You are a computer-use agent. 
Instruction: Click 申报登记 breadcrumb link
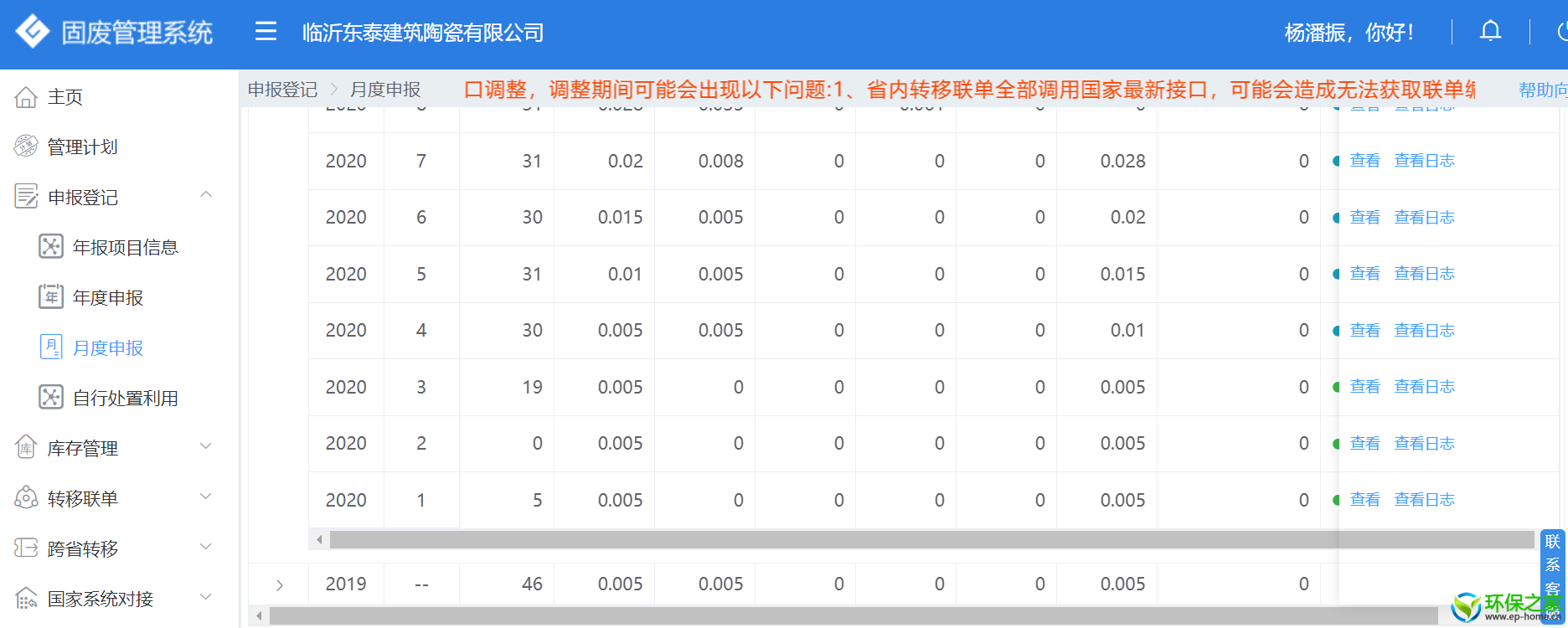click(282, 90)
